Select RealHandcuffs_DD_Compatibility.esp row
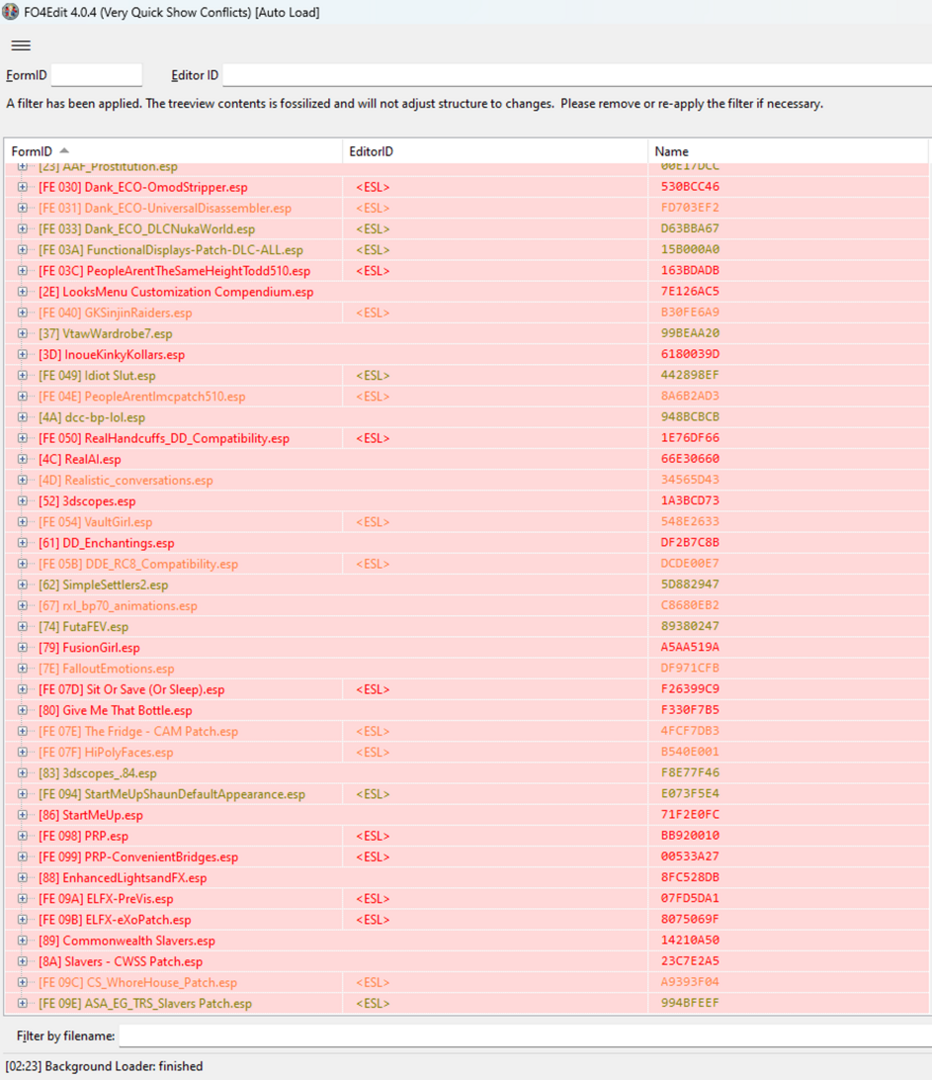Screen dimensions: 932x1080 [466, 438]
